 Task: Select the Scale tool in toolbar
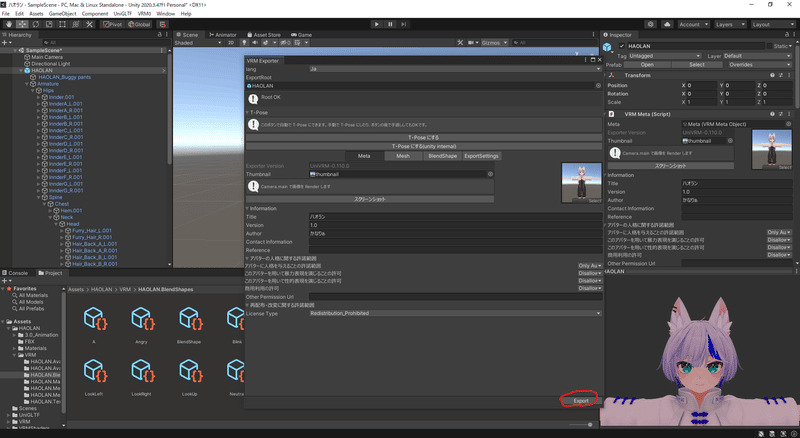pos(48,24)
